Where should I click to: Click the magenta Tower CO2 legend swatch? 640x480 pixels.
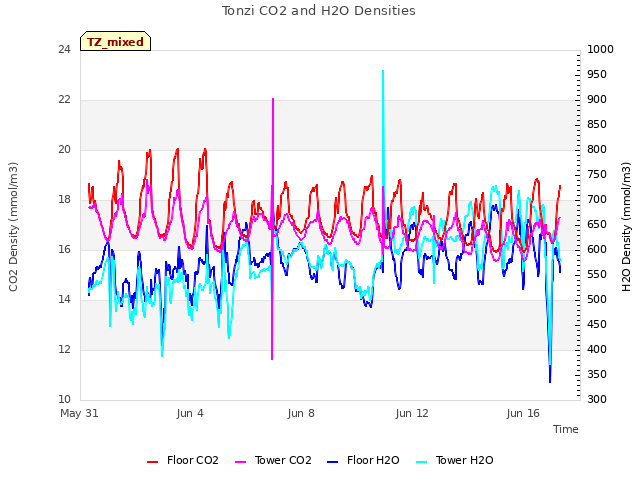tap(241, 462)
